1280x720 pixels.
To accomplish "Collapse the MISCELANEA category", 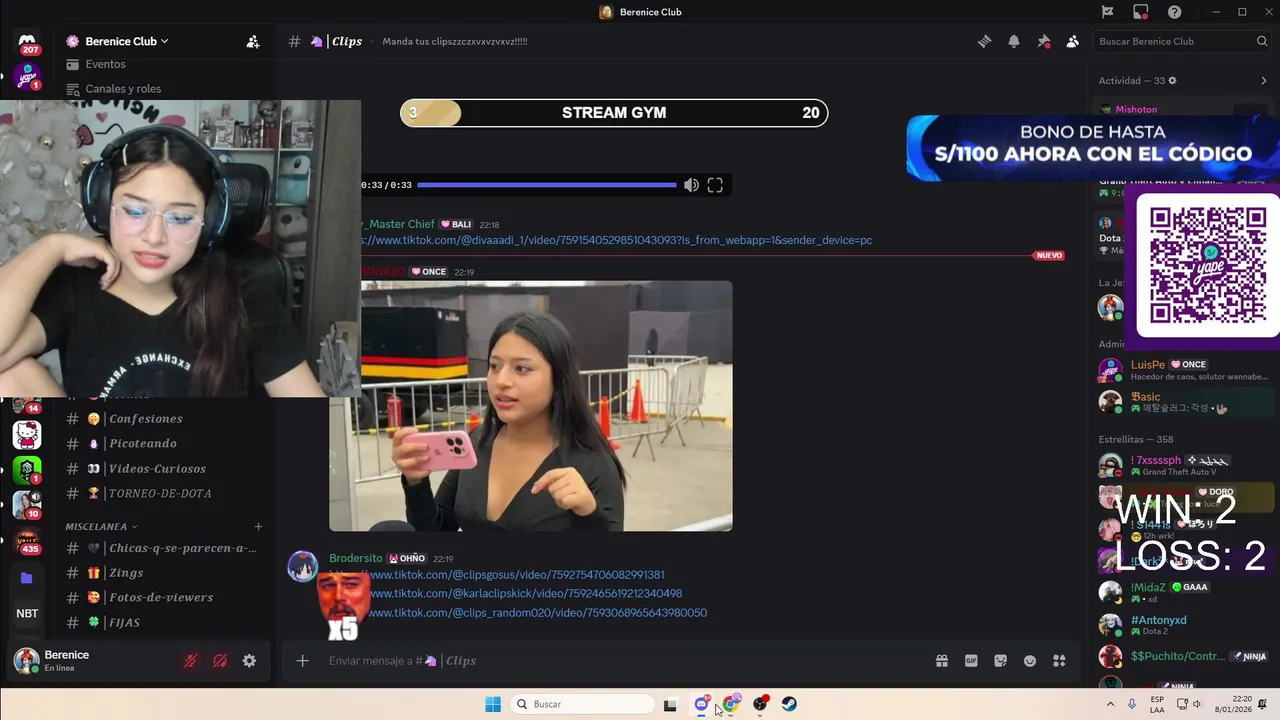I will [x=101, y=526].
